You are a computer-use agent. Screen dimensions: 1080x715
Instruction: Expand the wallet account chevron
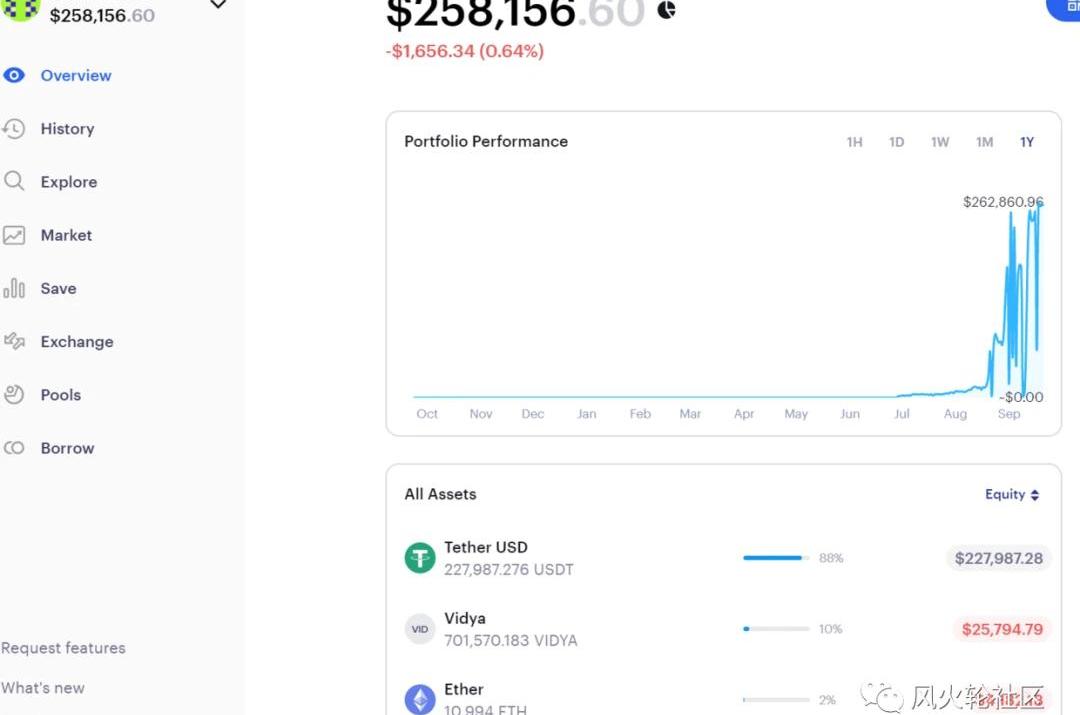click(218, 6)
